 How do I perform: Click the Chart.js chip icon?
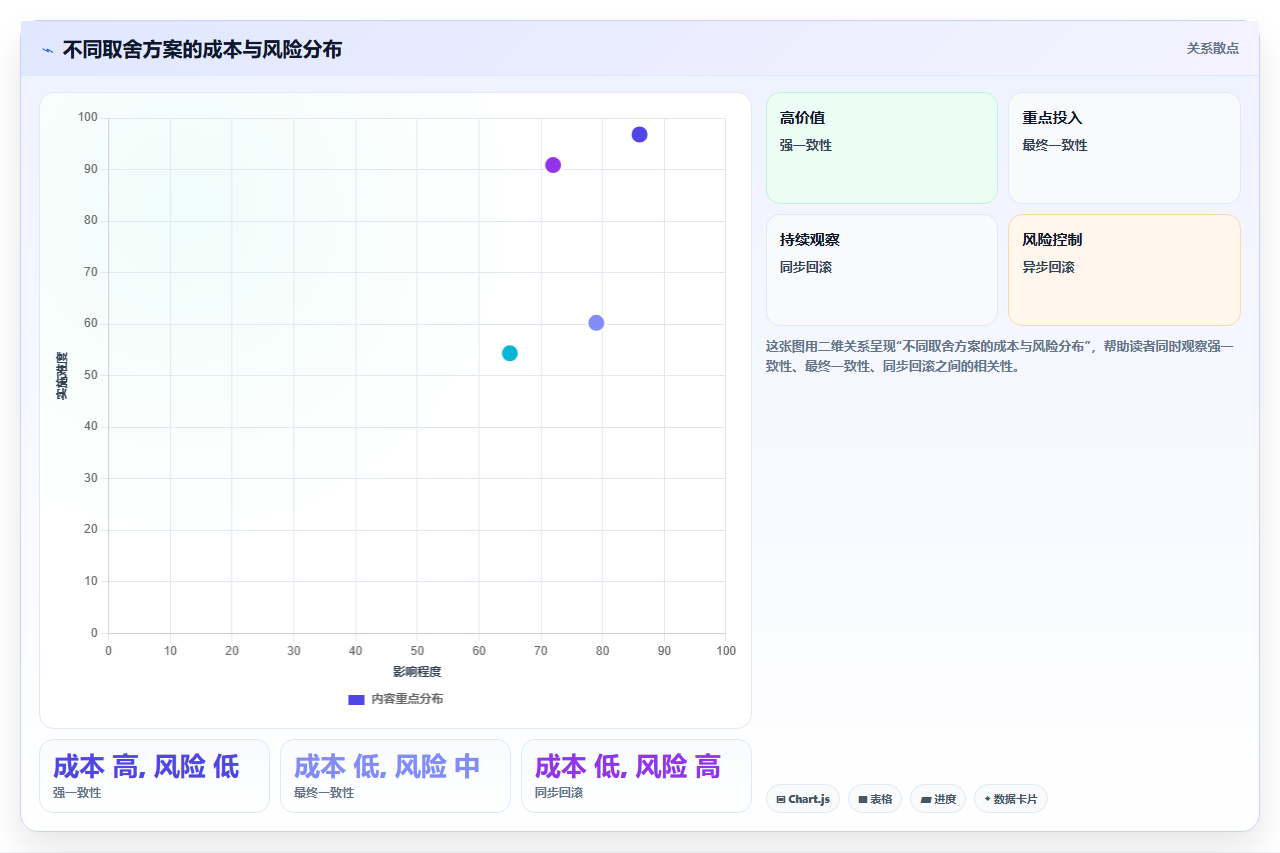coord(781,800)
